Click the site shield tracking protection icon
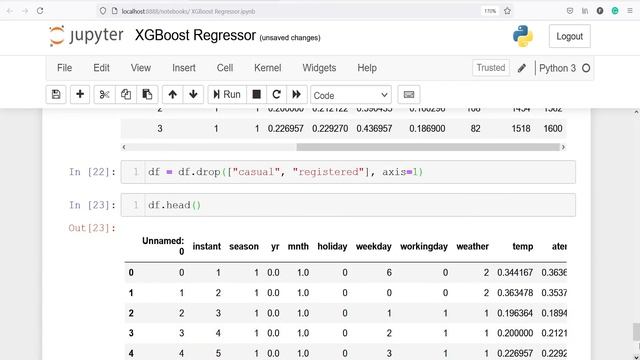This screenshot has height=360, width=640. [x=103, y=11]
